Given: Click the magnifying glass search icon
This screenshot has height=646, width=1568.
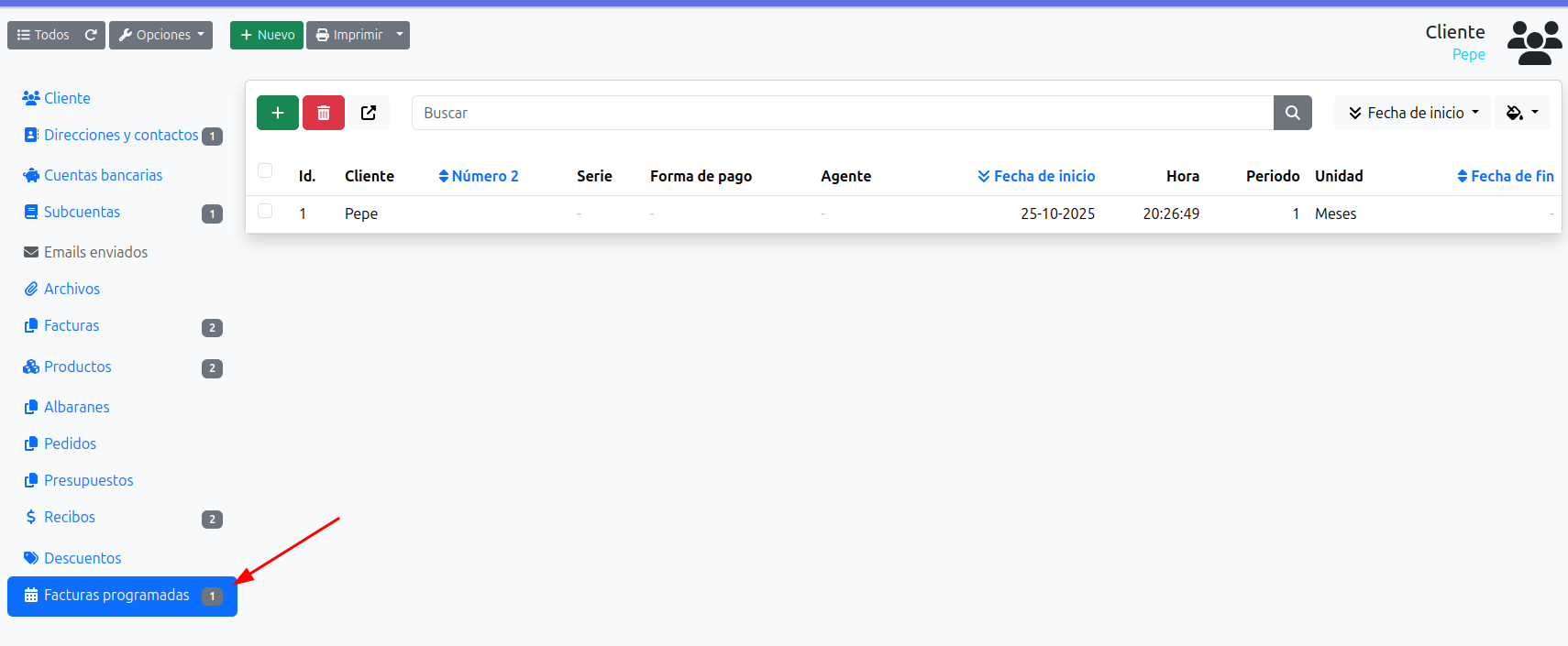Looking at the screenshot, I should [x=1292, y=113].
